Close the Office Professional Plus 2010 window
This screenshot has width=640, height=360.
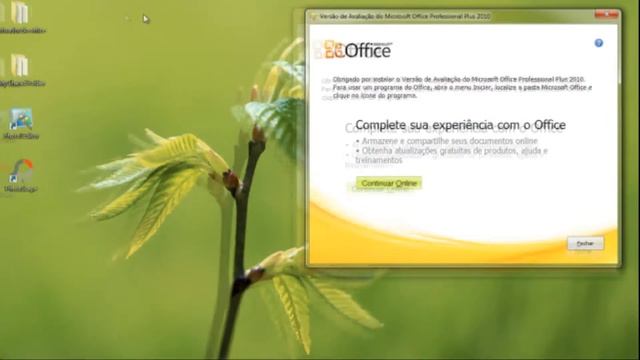607,14
